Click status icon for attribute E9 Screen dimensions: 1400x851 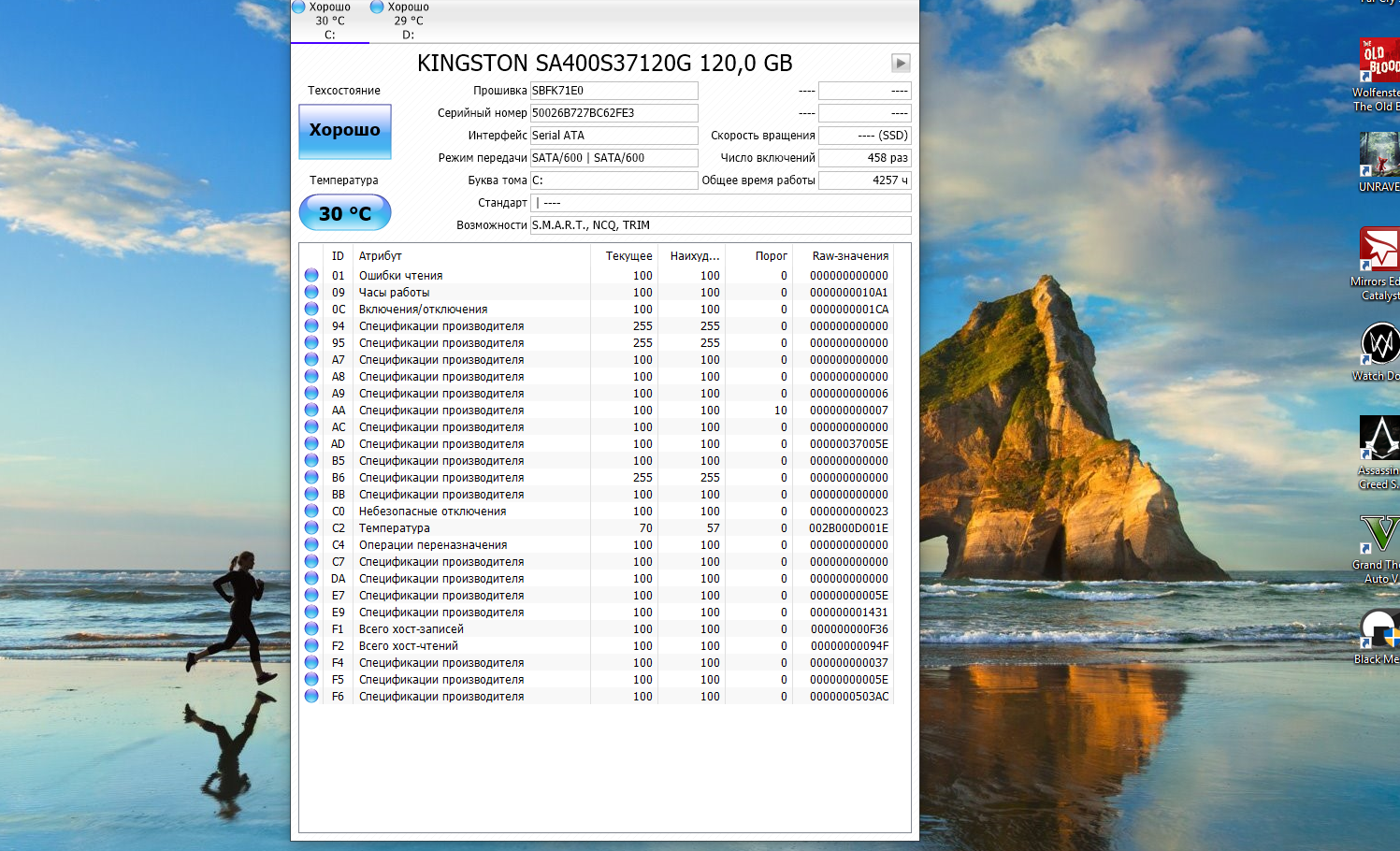(x=311, y=613)
